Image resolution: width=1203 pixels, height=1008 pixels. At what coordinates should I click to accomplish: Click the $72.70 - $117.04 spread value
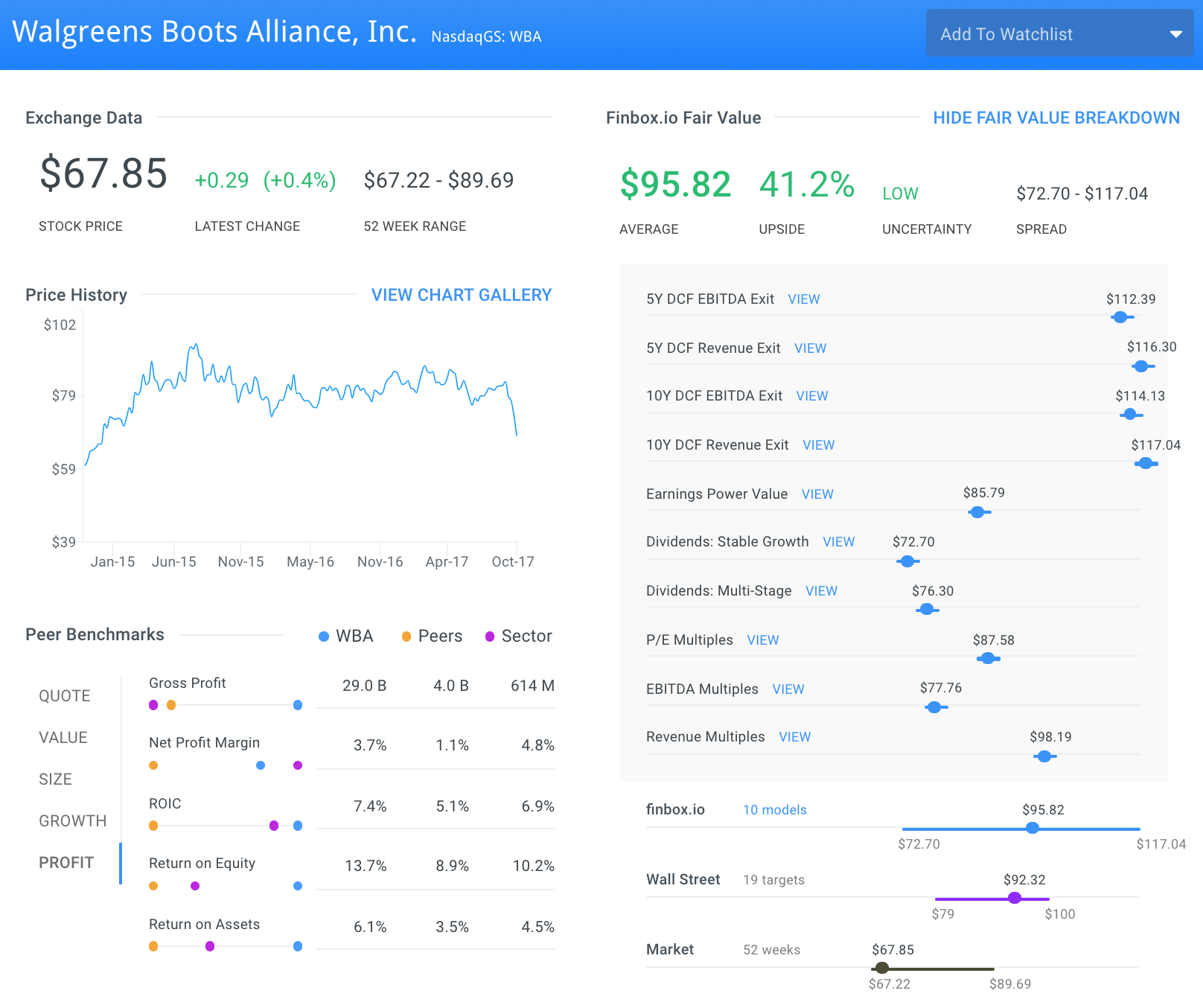(1082, 194)
